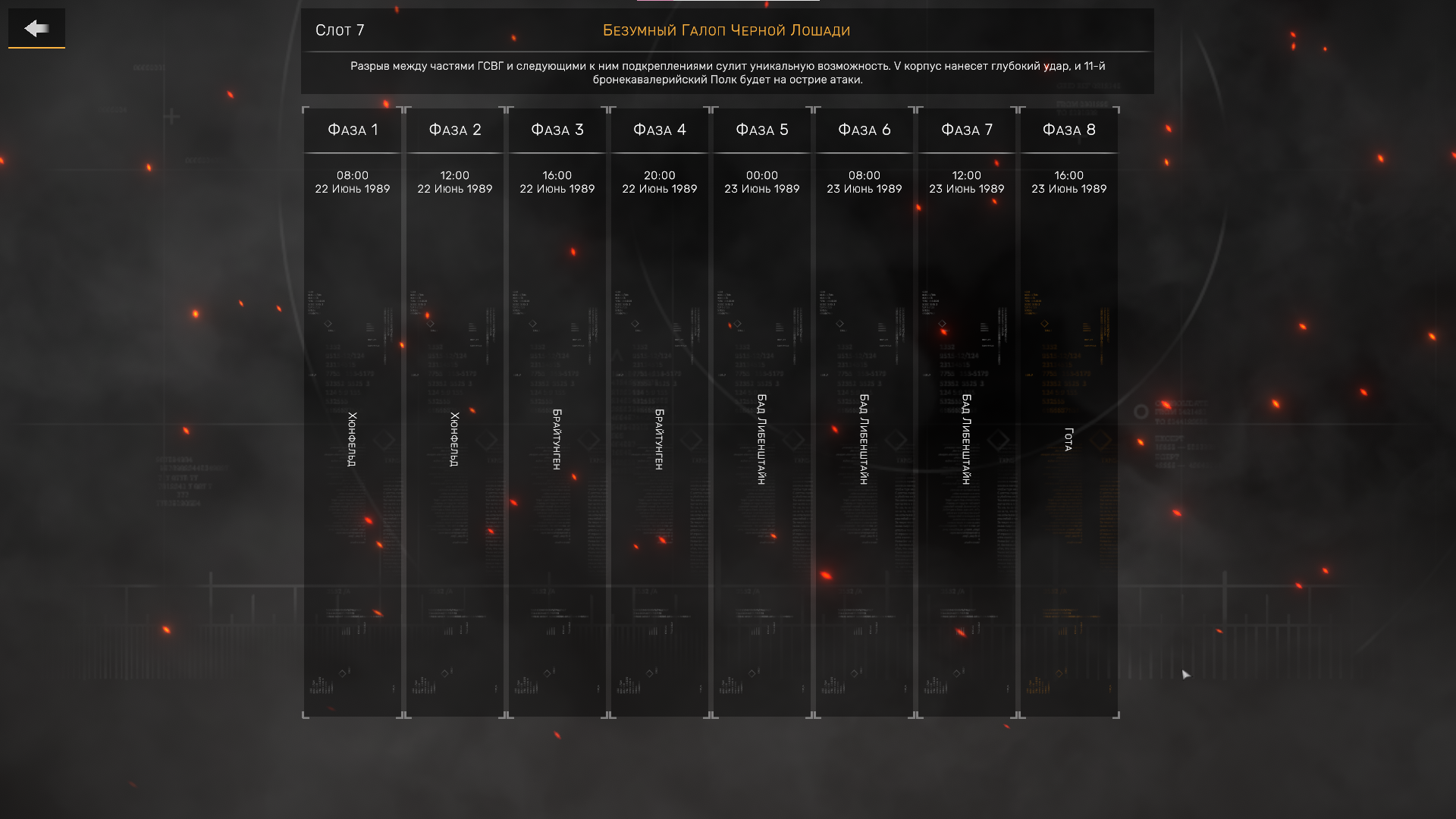This screenshot has height=819, width=1456.
Task: Select the Фаза 2 column header
Action: [x=455, y=130]
